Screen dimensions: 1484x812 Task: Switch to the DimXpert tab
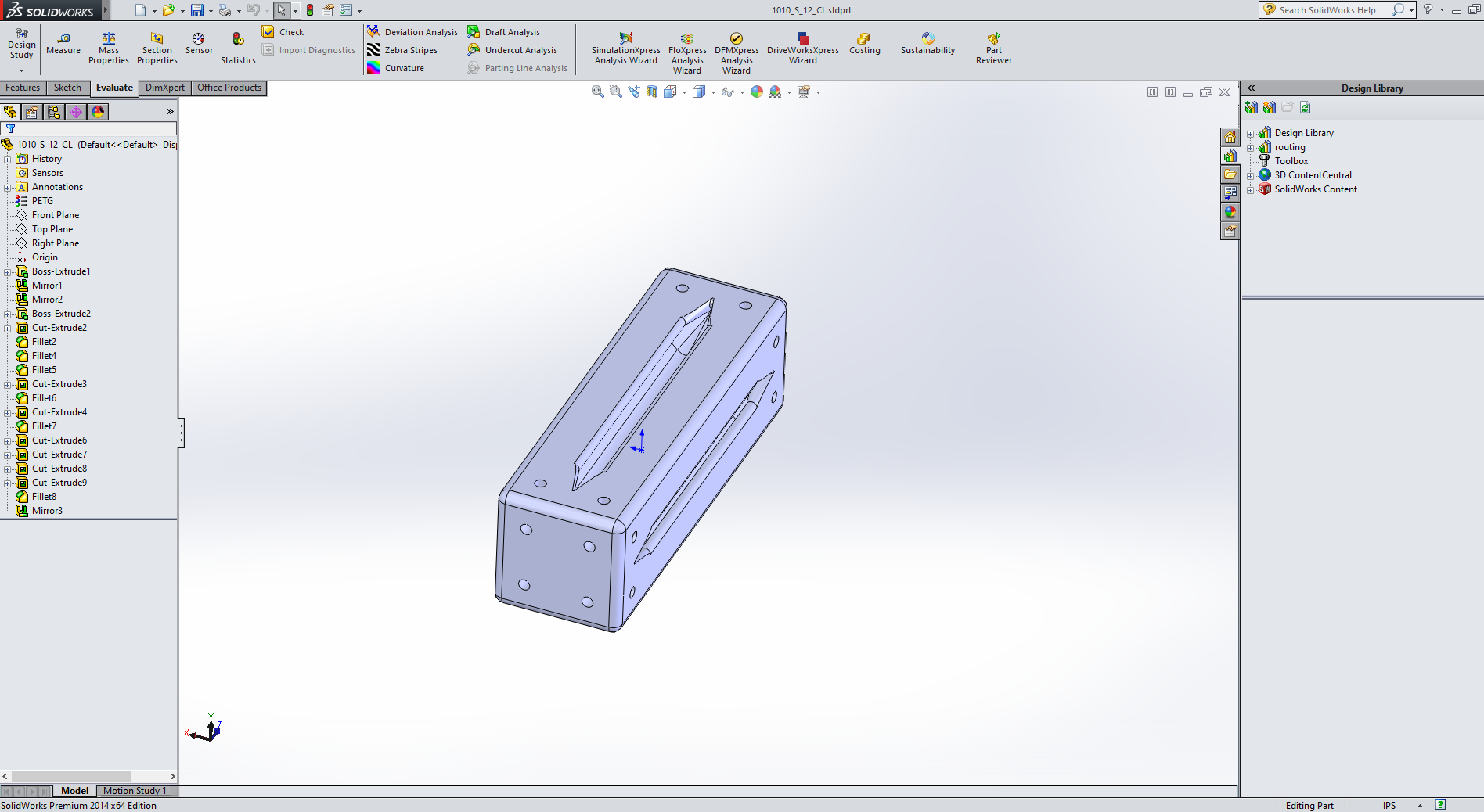tap(165, 88)
